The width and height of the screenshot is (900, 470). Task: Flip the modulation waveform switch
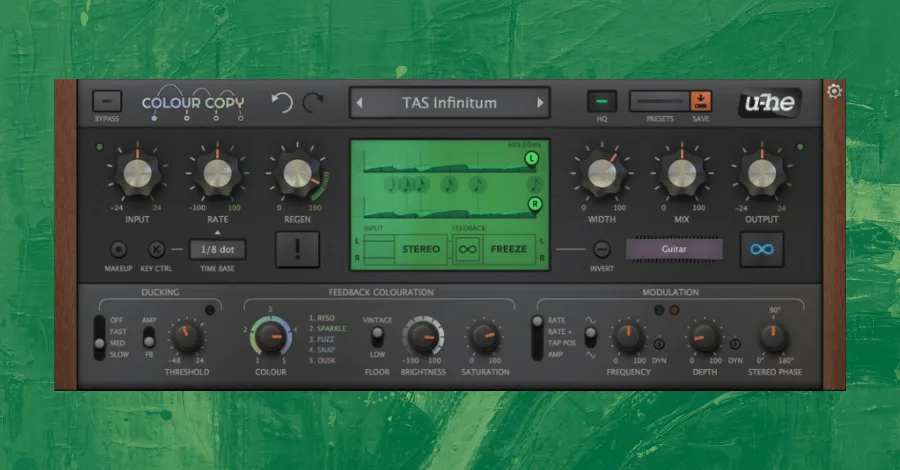(590, 337)
